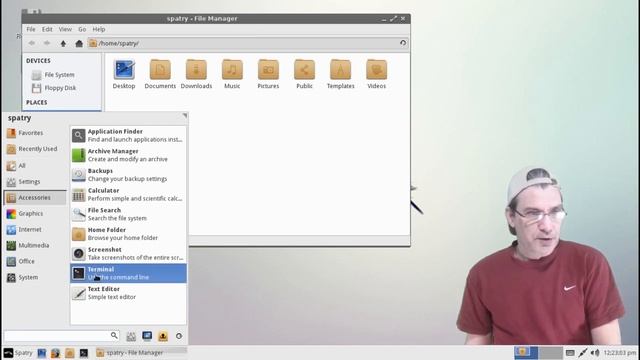Open the Templates folder
Viewport: 640px width, 360px height.
[340, 74]
